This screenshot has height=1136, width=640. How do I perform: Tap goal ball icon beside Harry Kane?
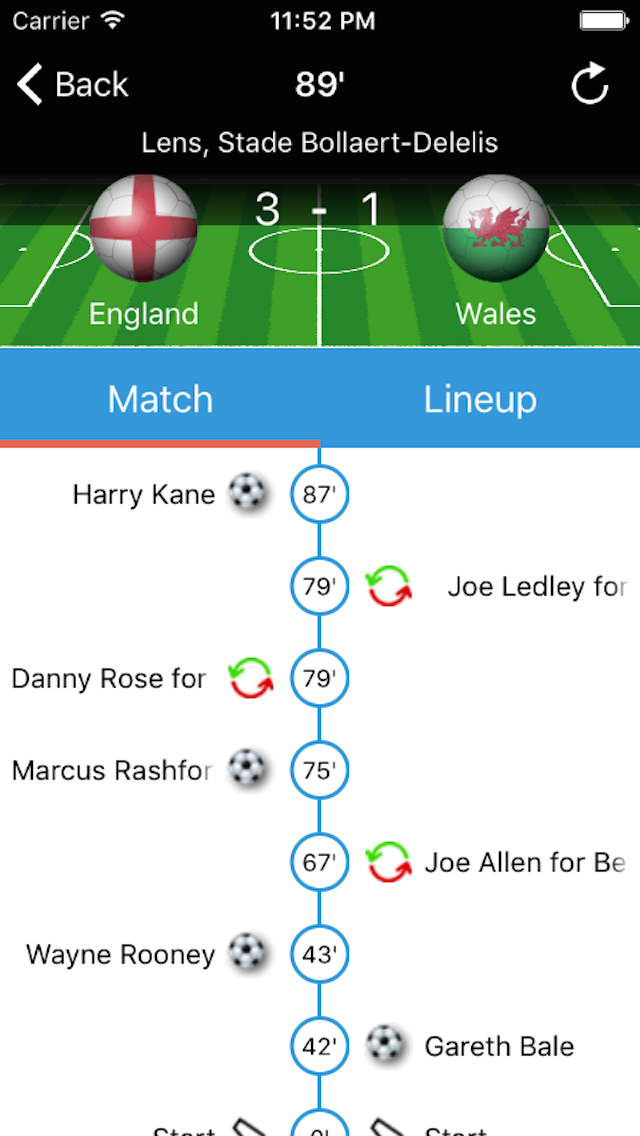point(248,494)
